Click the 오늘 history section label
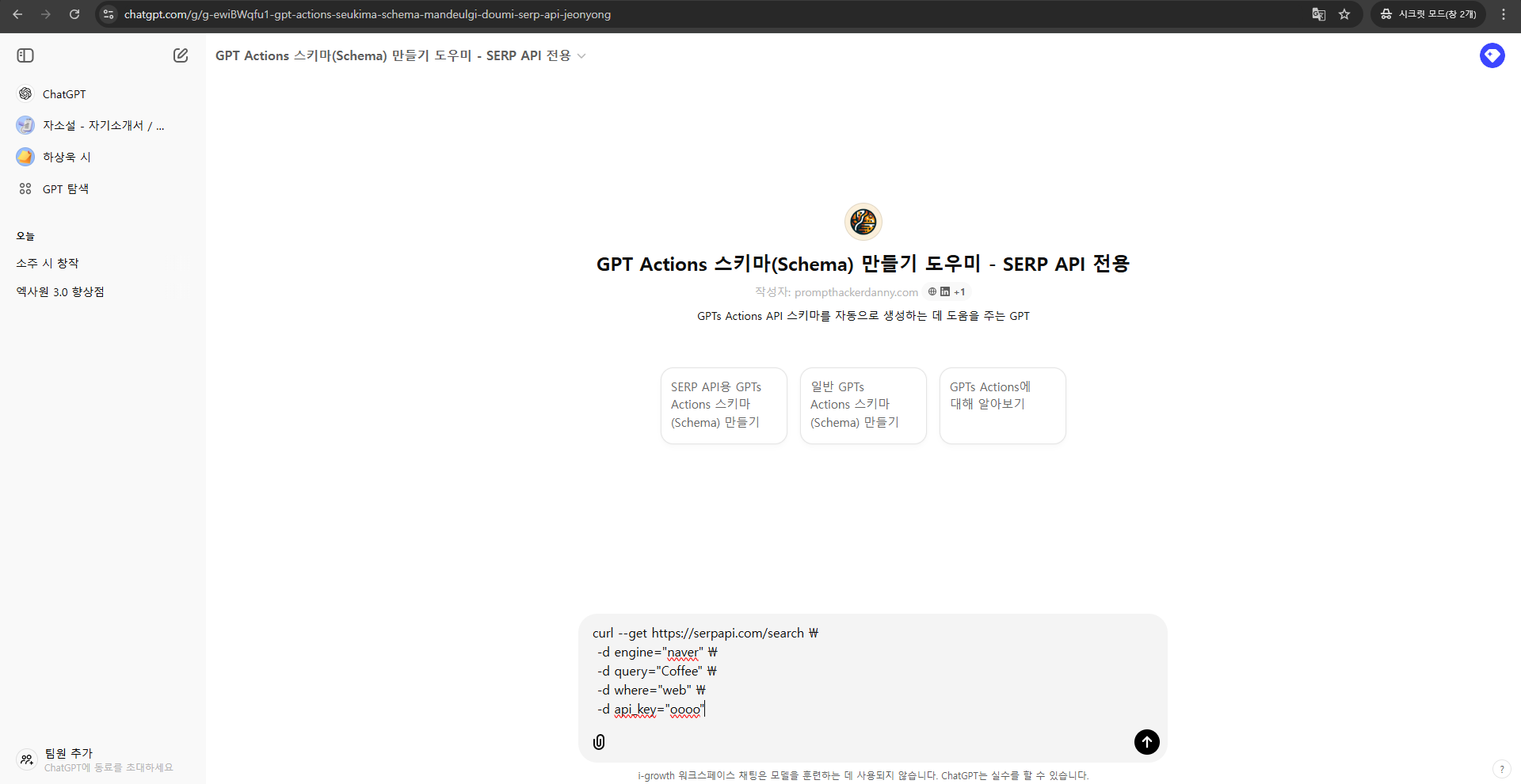The height and width of the screenshot is (784, 1521). pyautogui.click(x=25, y=236)
